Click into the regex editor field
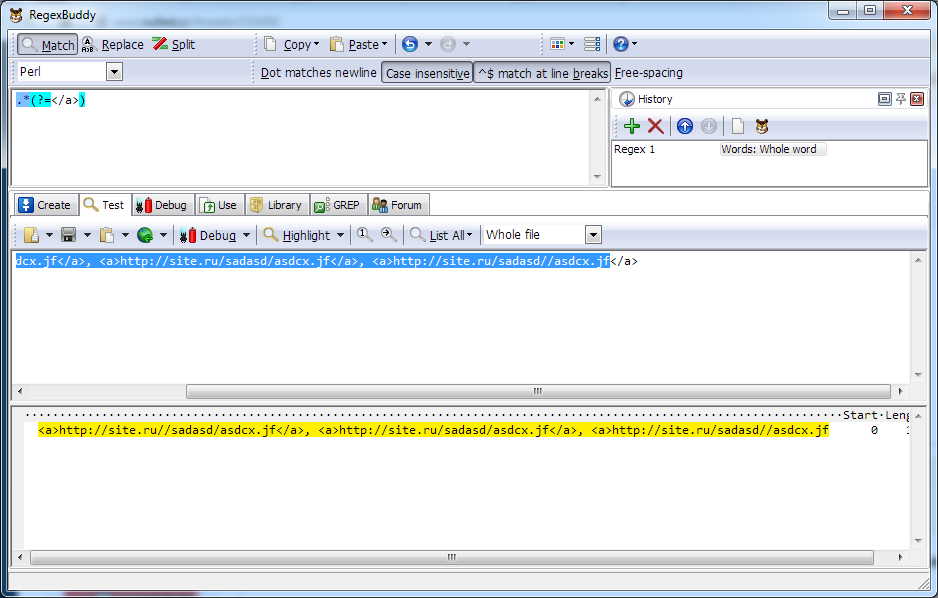The height and width of the screenshot is (598, 938). 301,138
